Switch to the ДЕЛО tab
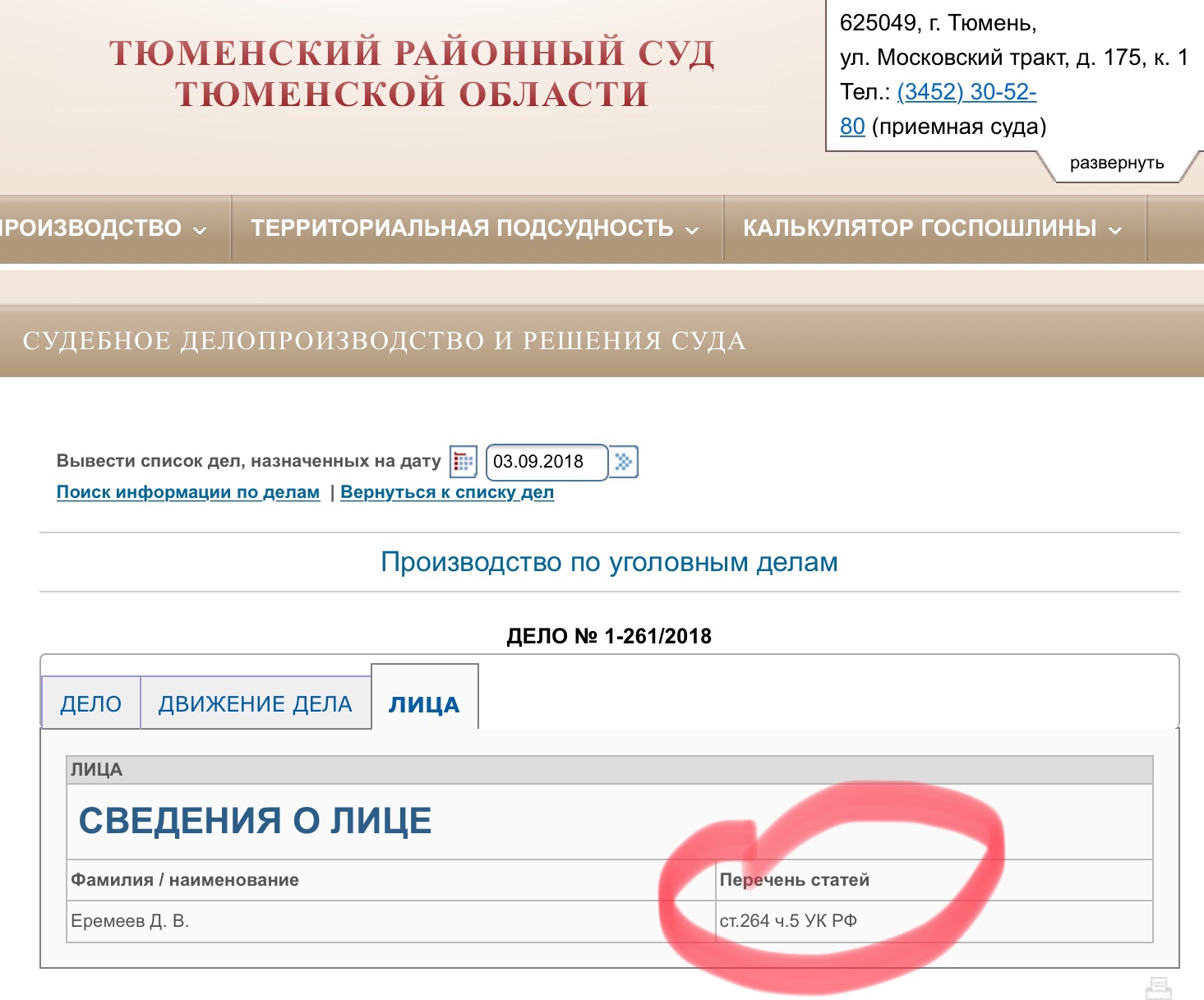 [90, 704]
